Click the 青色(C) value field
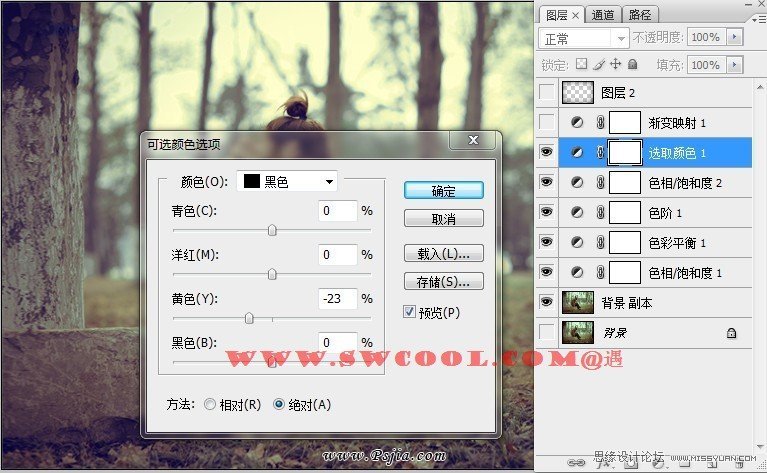 [338, 211]
